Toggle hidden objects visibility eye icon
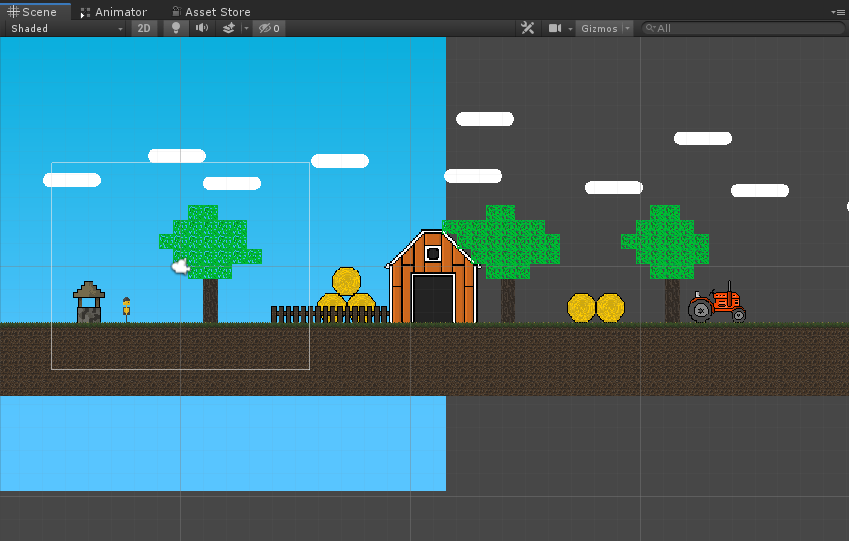Viewport: 849px width, 541px height. pyautogui.click(x=268, y=29)
